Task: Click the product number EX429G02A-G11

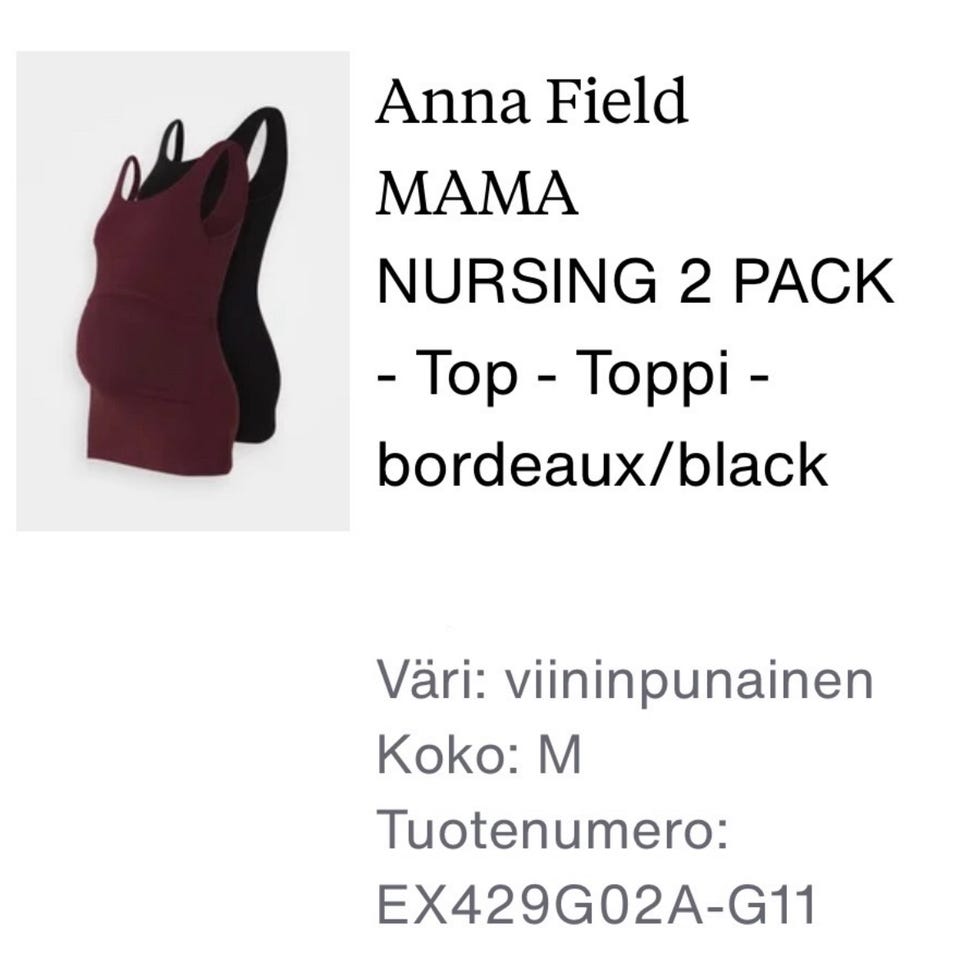Action: (x=597, y=904)
